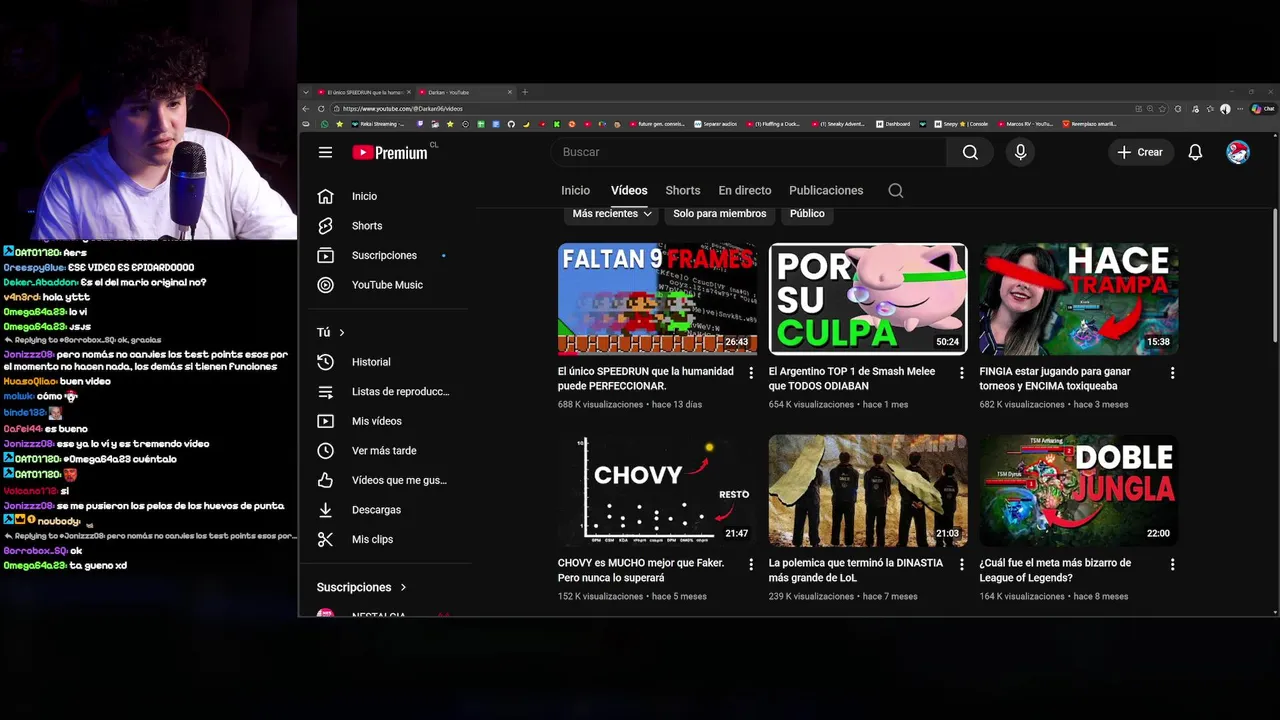This screenshot has width=1280, height=720.
Task: Switch to the channel Inicio tab
Action: point(575,190)
